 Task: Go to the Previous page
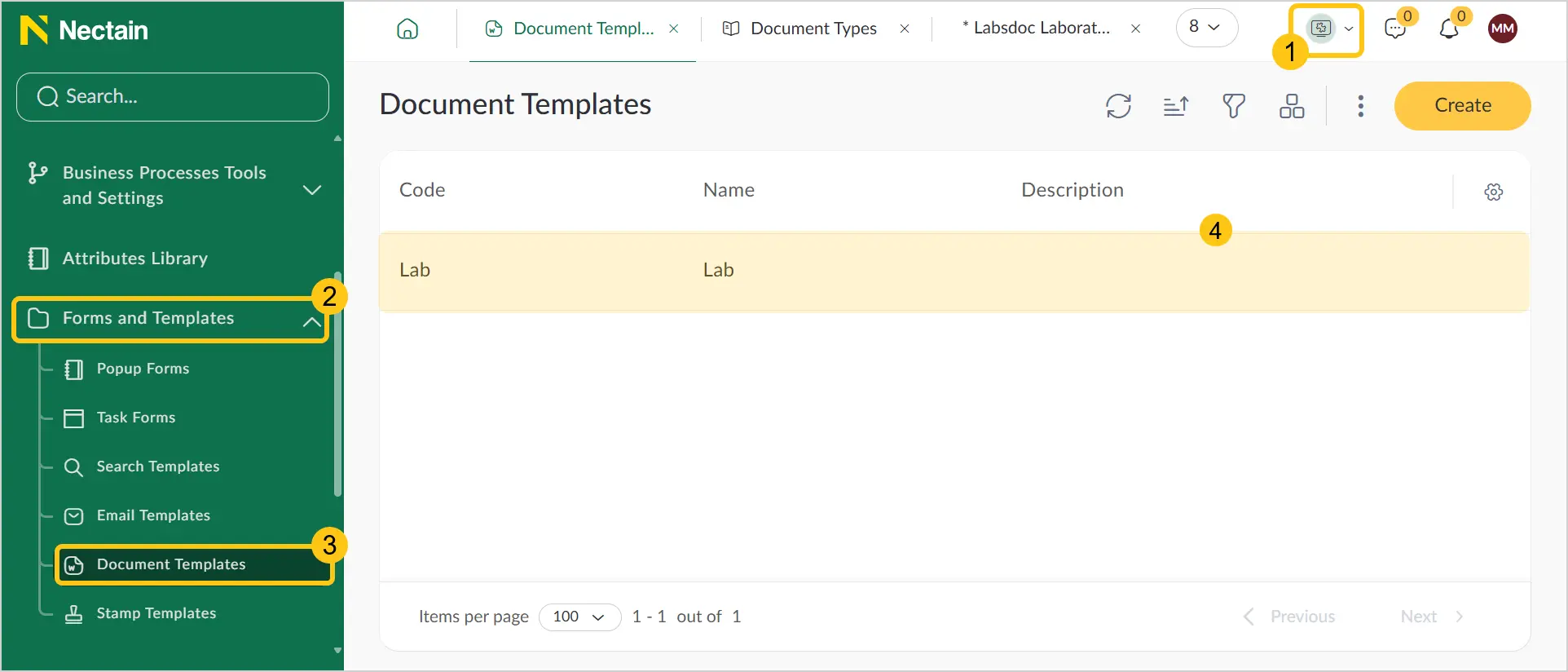click(1289, 617)
